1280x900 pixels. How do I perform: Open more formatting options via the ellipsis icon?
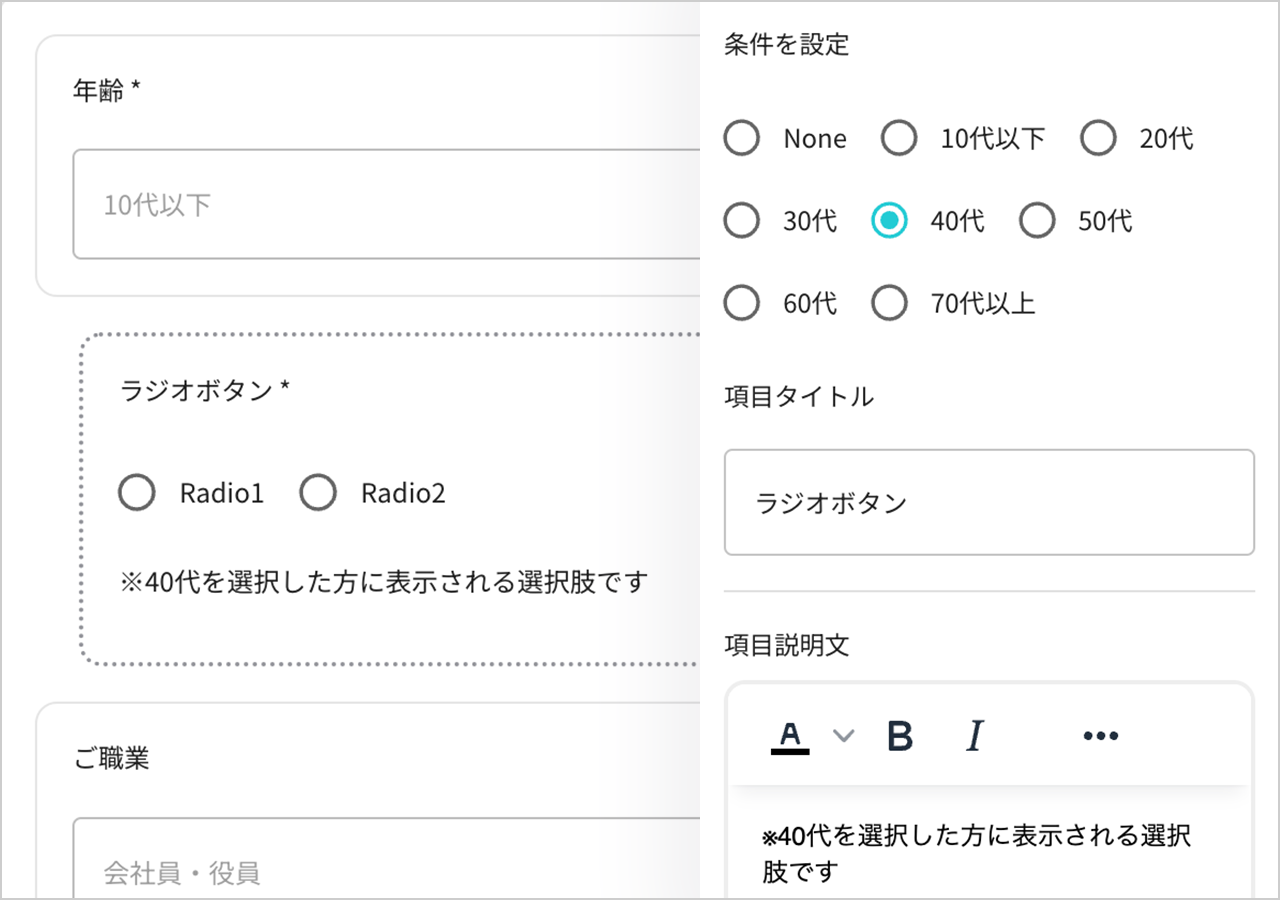(1099, 735)
